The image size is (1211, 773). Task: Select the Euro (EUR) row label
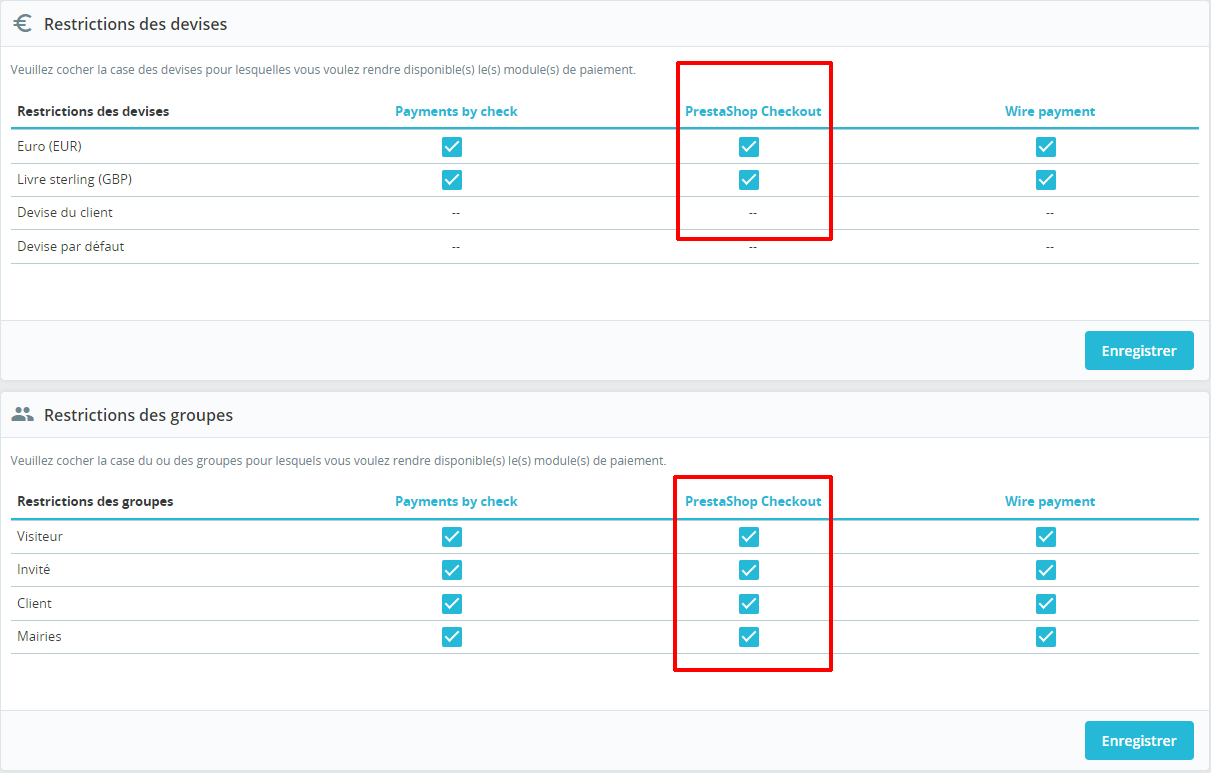click(49, 147)
